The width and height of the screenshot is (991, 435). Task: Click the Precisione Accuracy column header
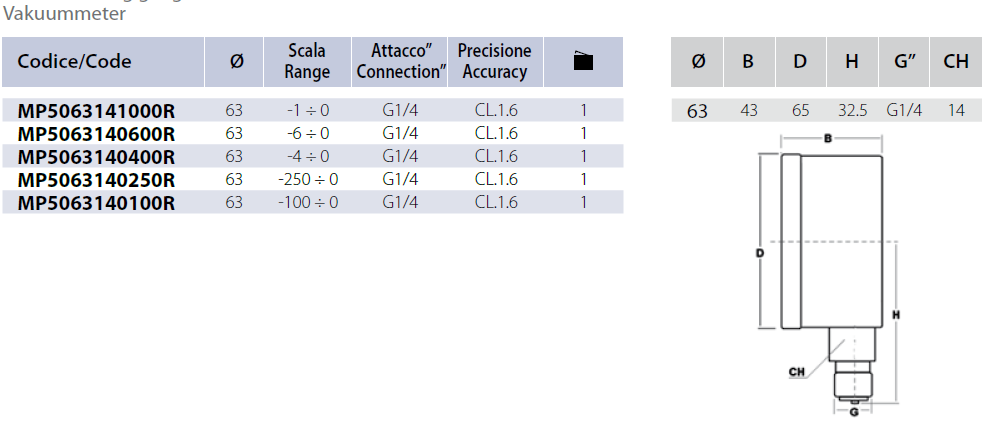tap(494, 61)
